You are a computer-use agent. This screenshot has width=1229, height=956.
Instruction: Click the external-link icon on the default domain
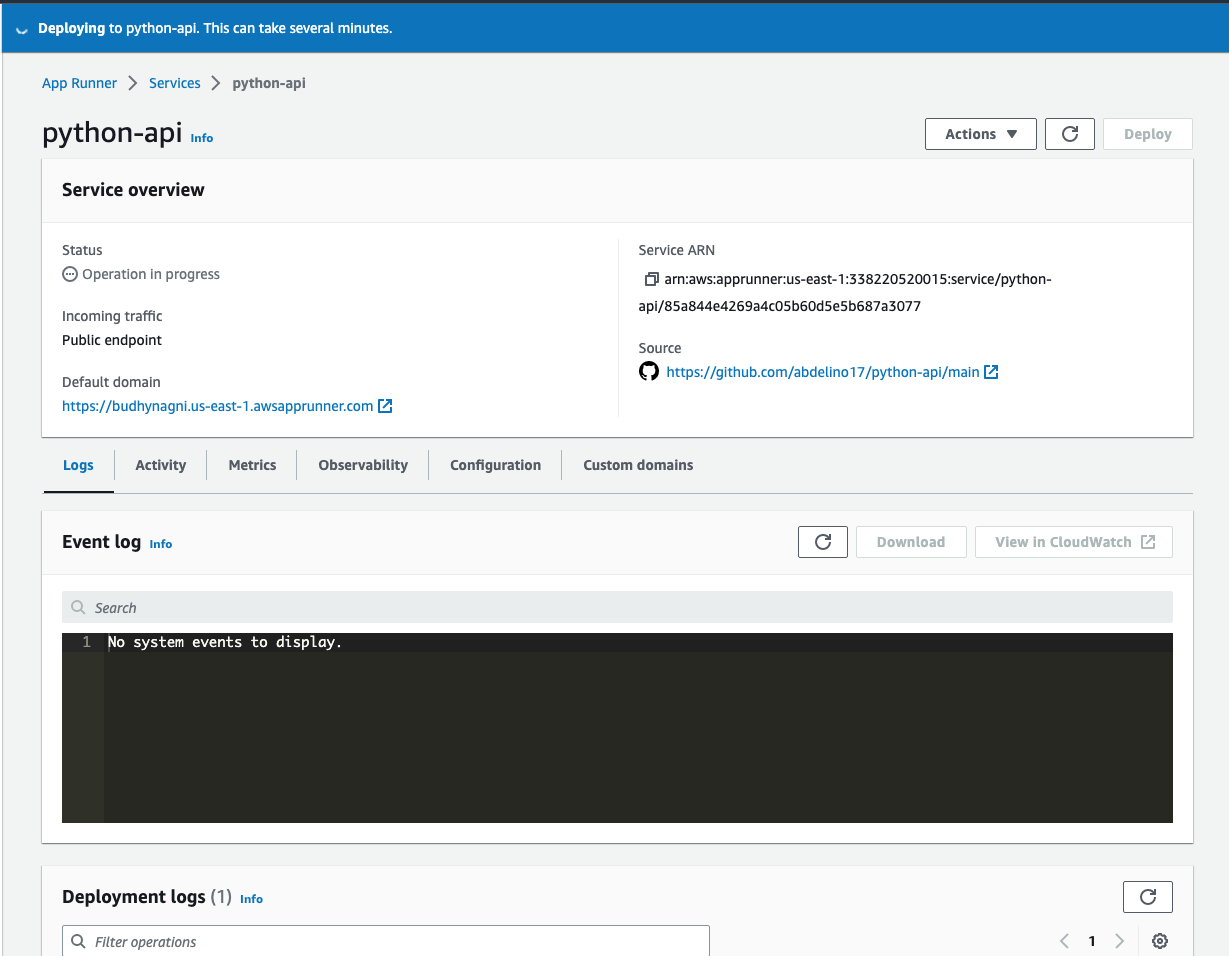click(x=385, y=405)
